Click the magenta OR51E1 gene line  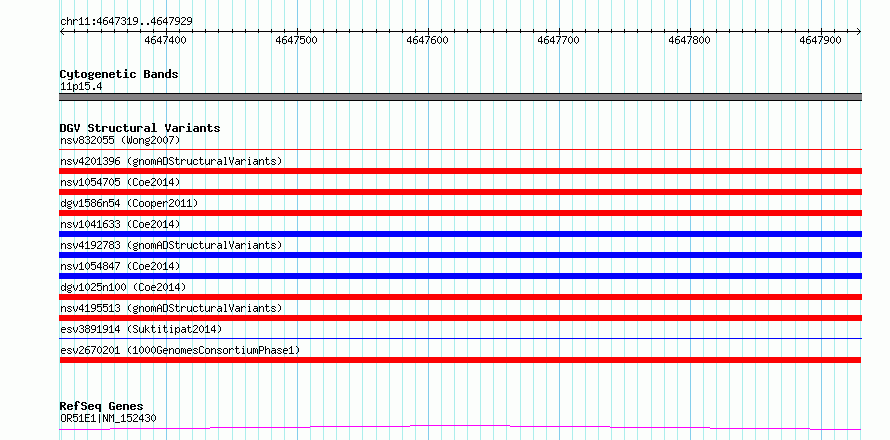pos(460,427)
